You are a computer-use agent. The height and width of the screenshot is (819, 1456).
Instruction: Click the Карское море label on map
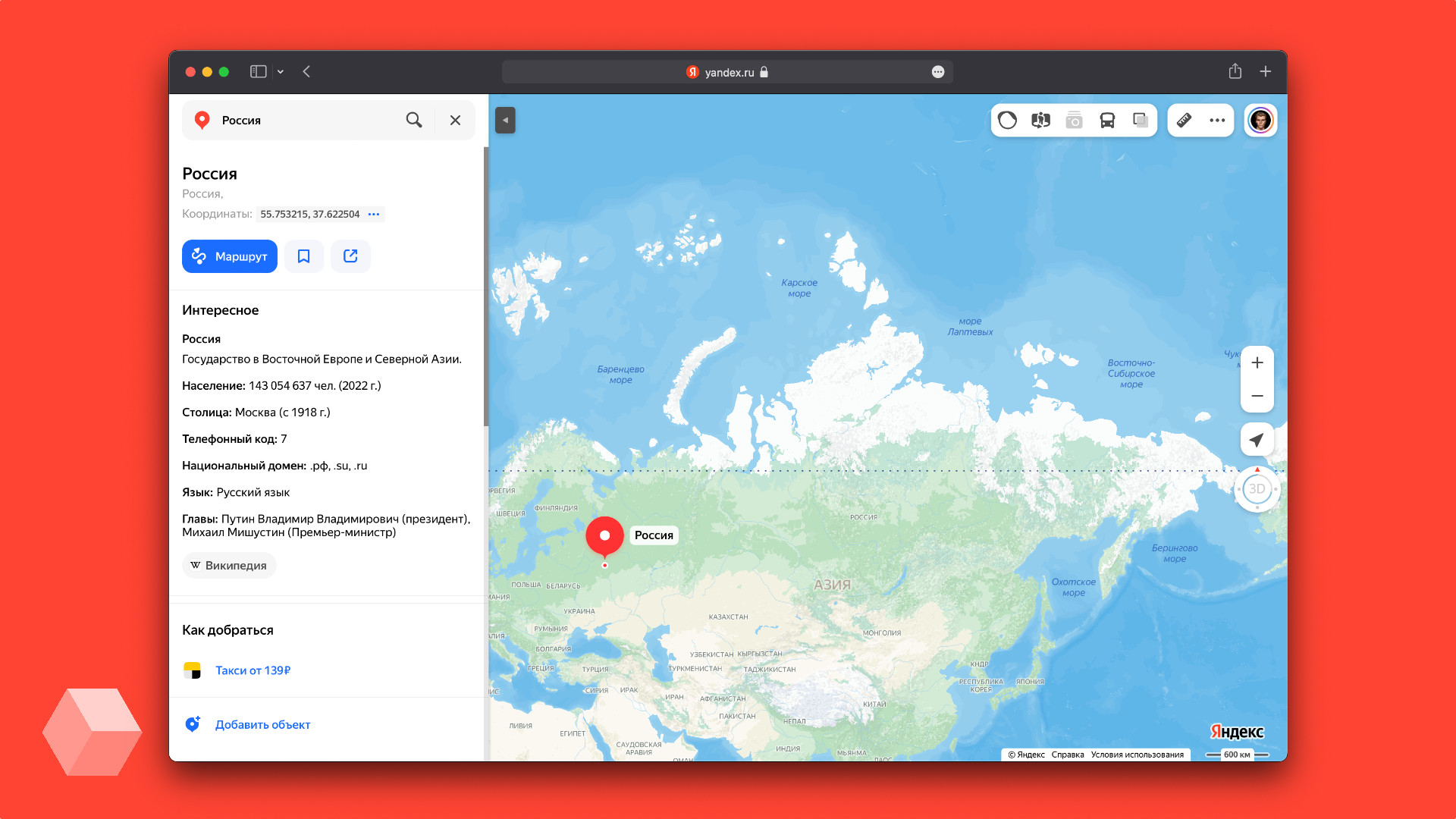coord(799,288)
